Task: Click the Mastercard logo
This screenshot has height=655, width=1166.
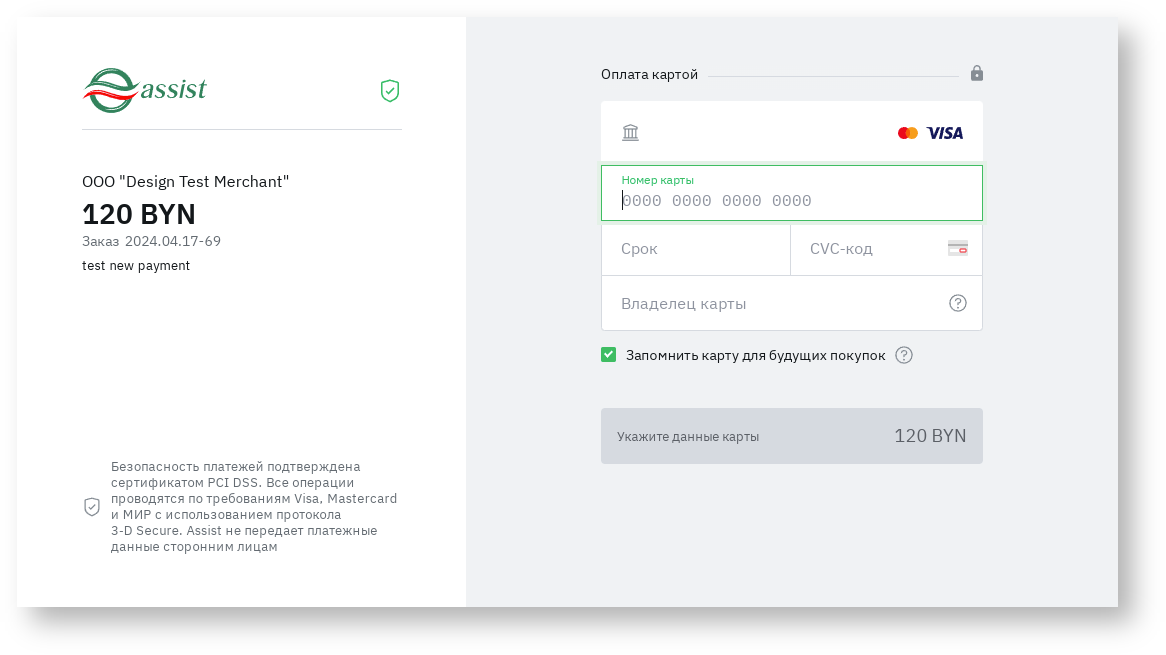Action: [907, 133]
